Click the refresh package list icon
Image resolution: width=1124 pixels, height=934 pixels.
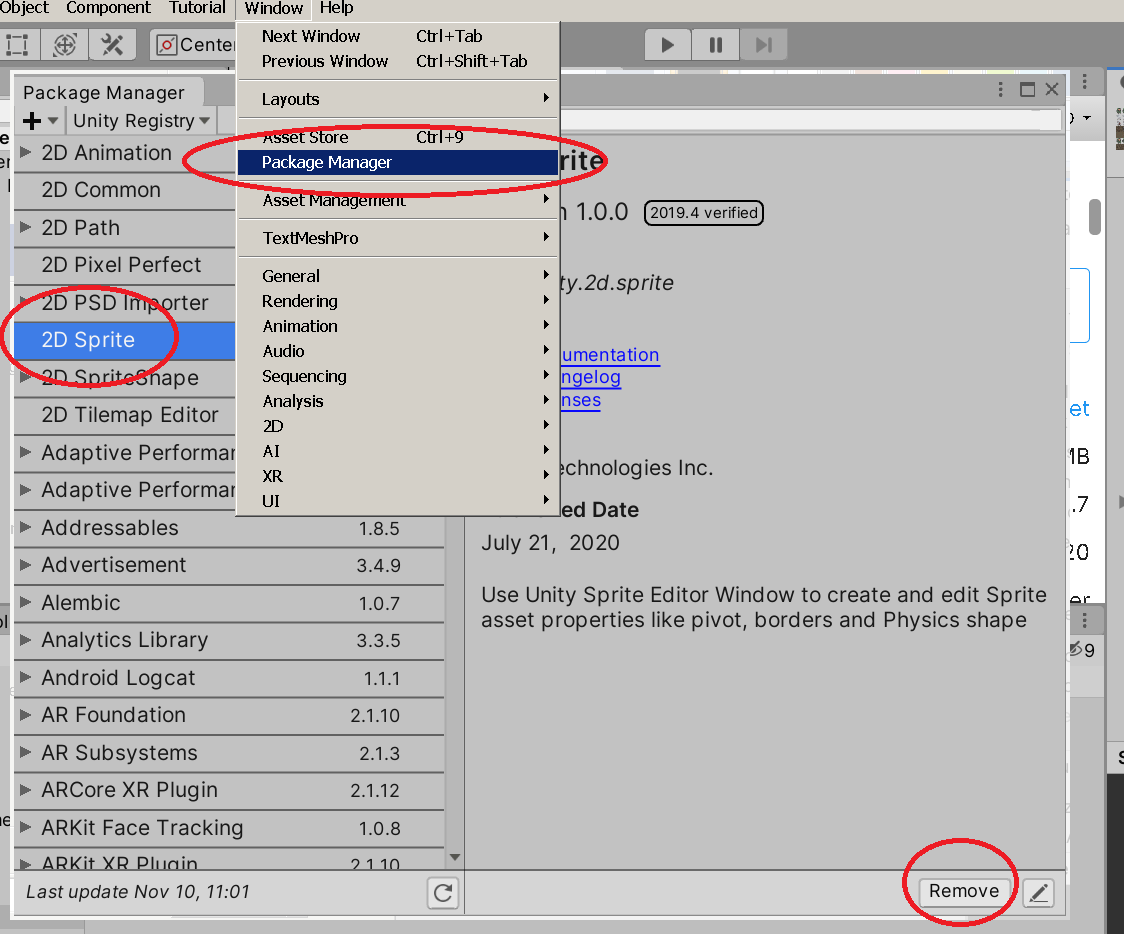[x=443, y=892]
